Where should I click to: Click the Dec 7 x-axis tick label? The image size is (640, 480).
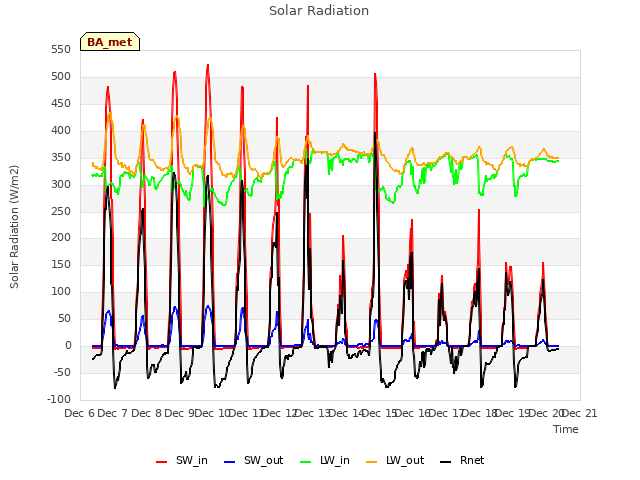[113, 413]
